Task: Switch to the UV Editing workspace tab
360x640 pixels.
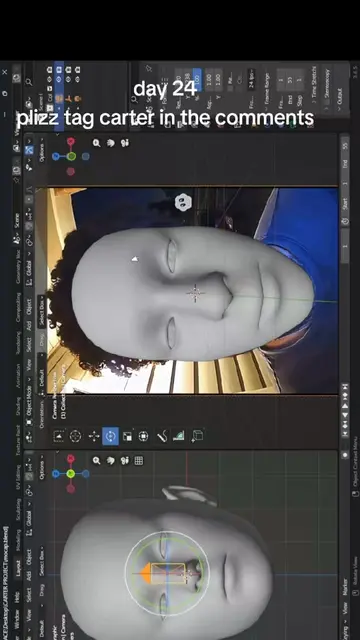Action: pos(18,478)
